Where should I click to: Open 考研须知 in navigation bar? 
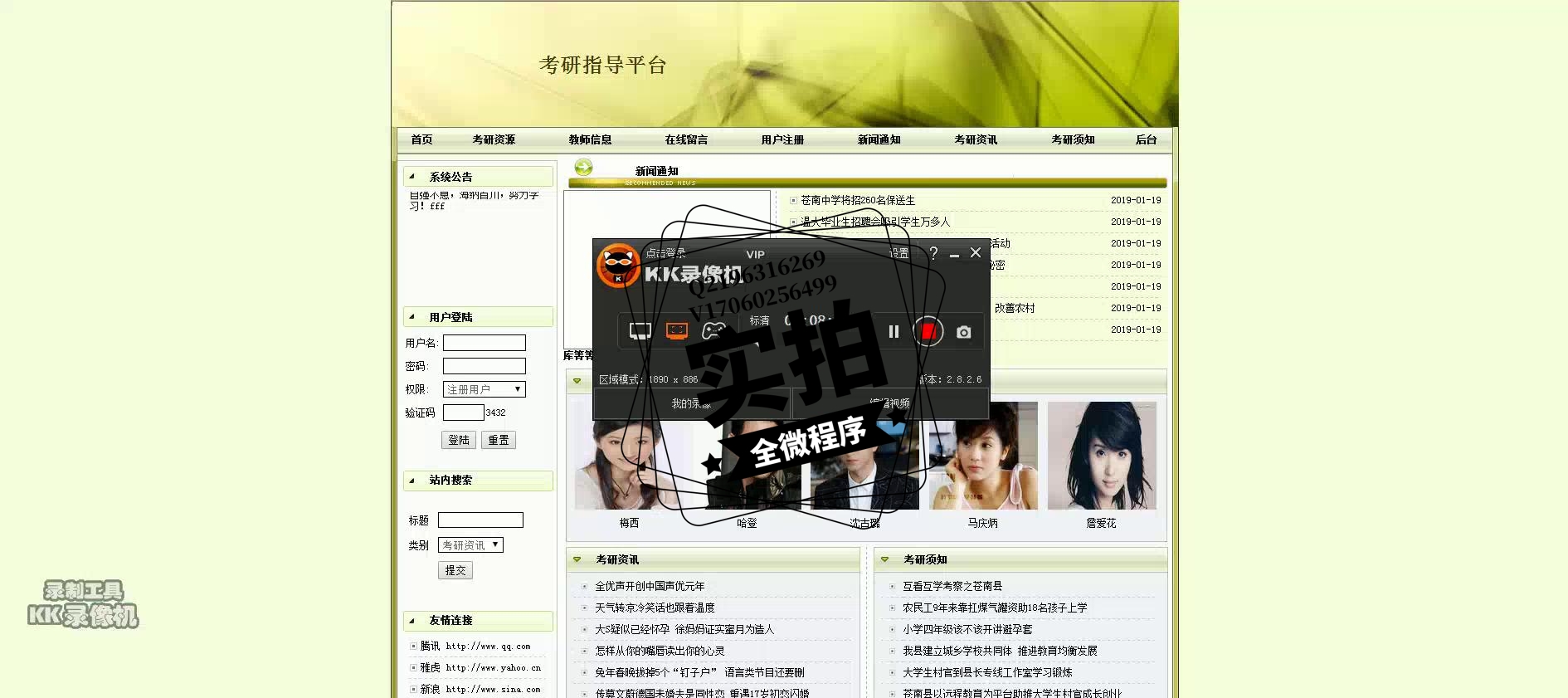click(x=1073, y=139)
